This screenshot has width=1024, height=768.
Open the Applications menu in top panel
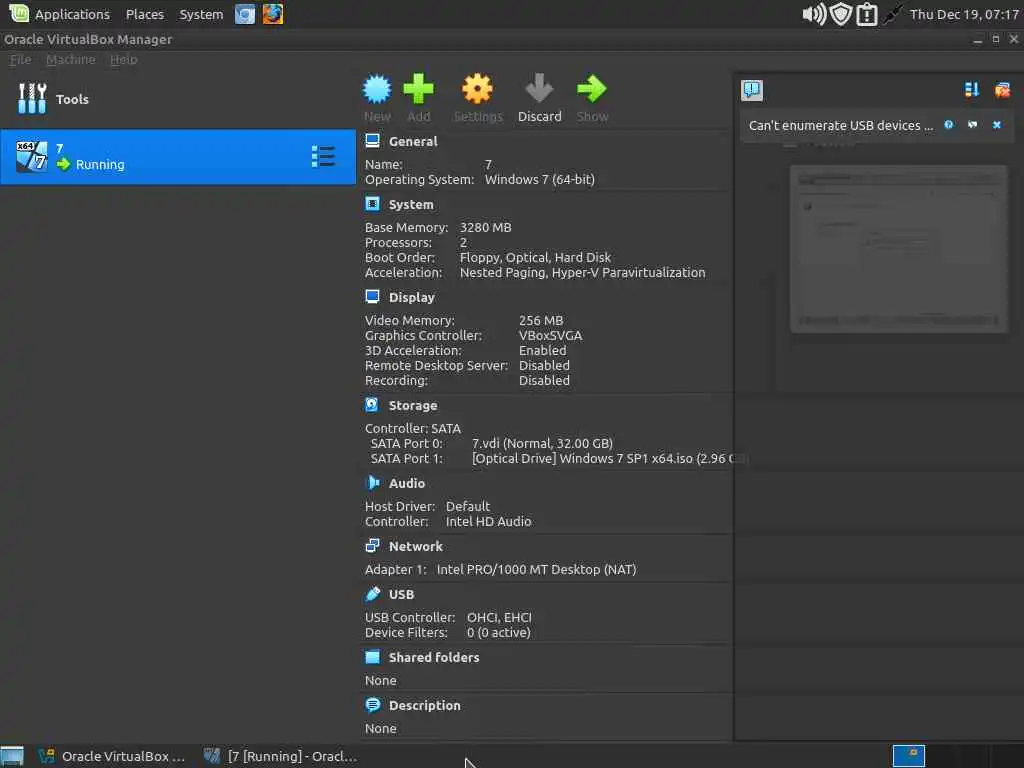[x=59, y=14]
